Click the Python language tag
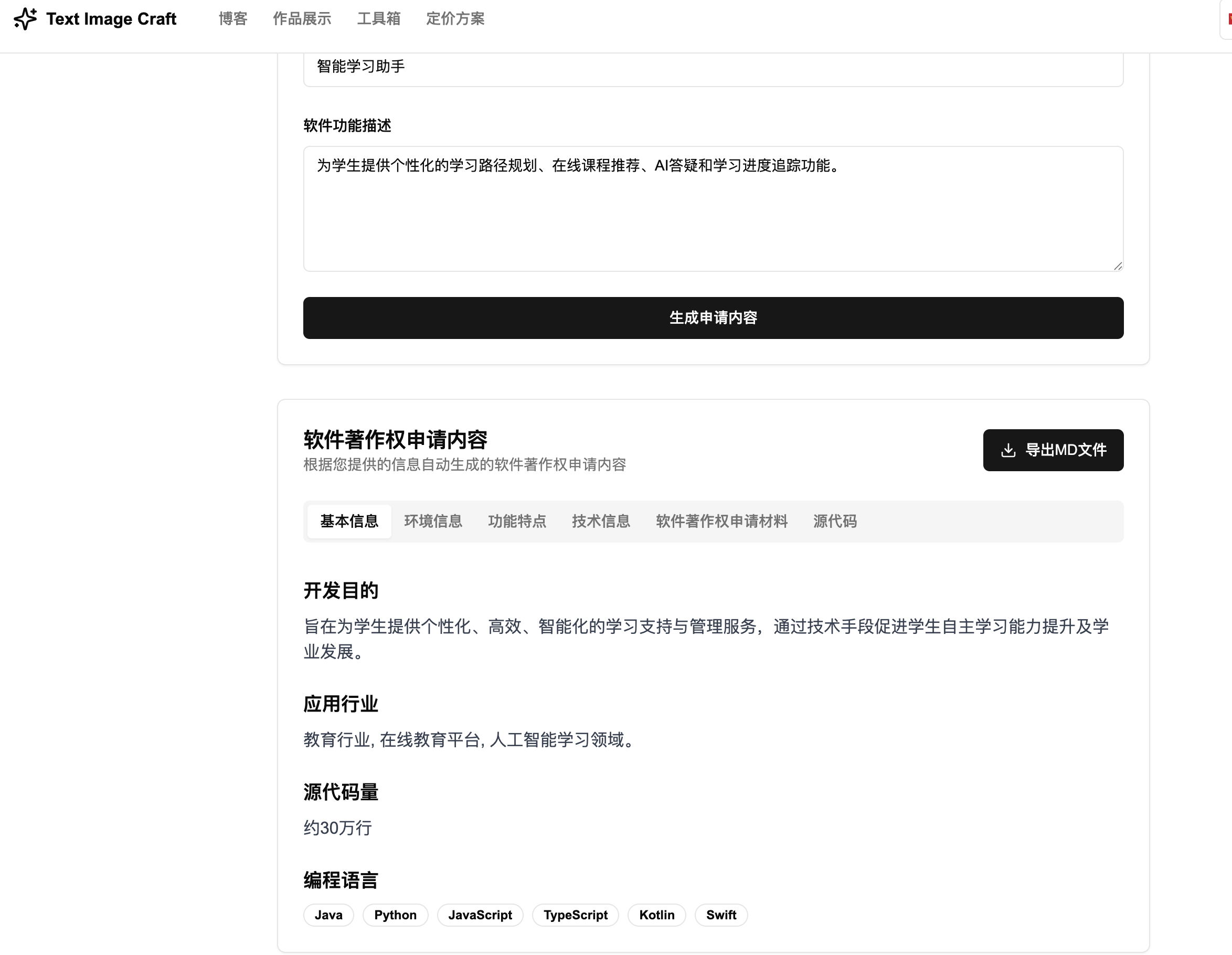Screen dimensions: 1232x955 coord(395,915)
